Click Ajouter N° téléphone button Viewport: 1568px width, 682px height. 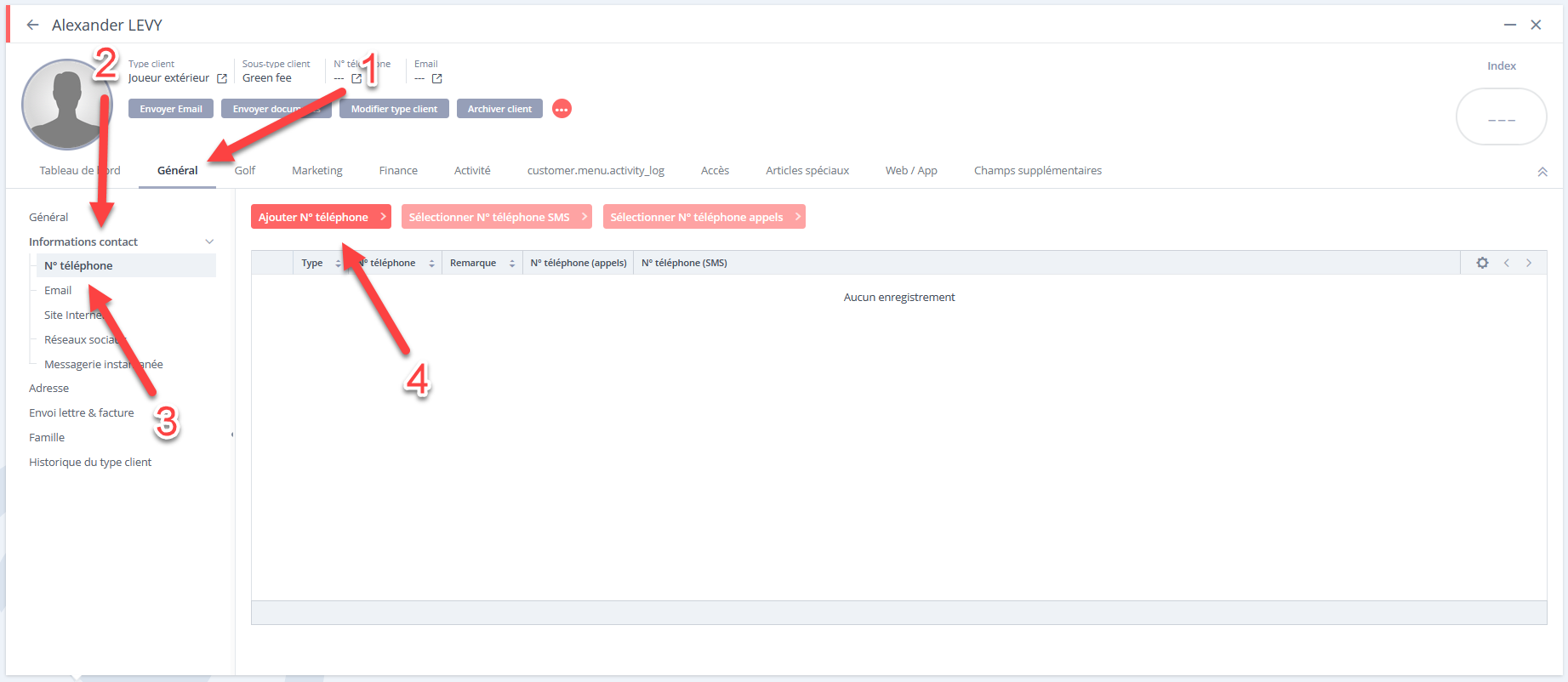click(x=321, y=217)
